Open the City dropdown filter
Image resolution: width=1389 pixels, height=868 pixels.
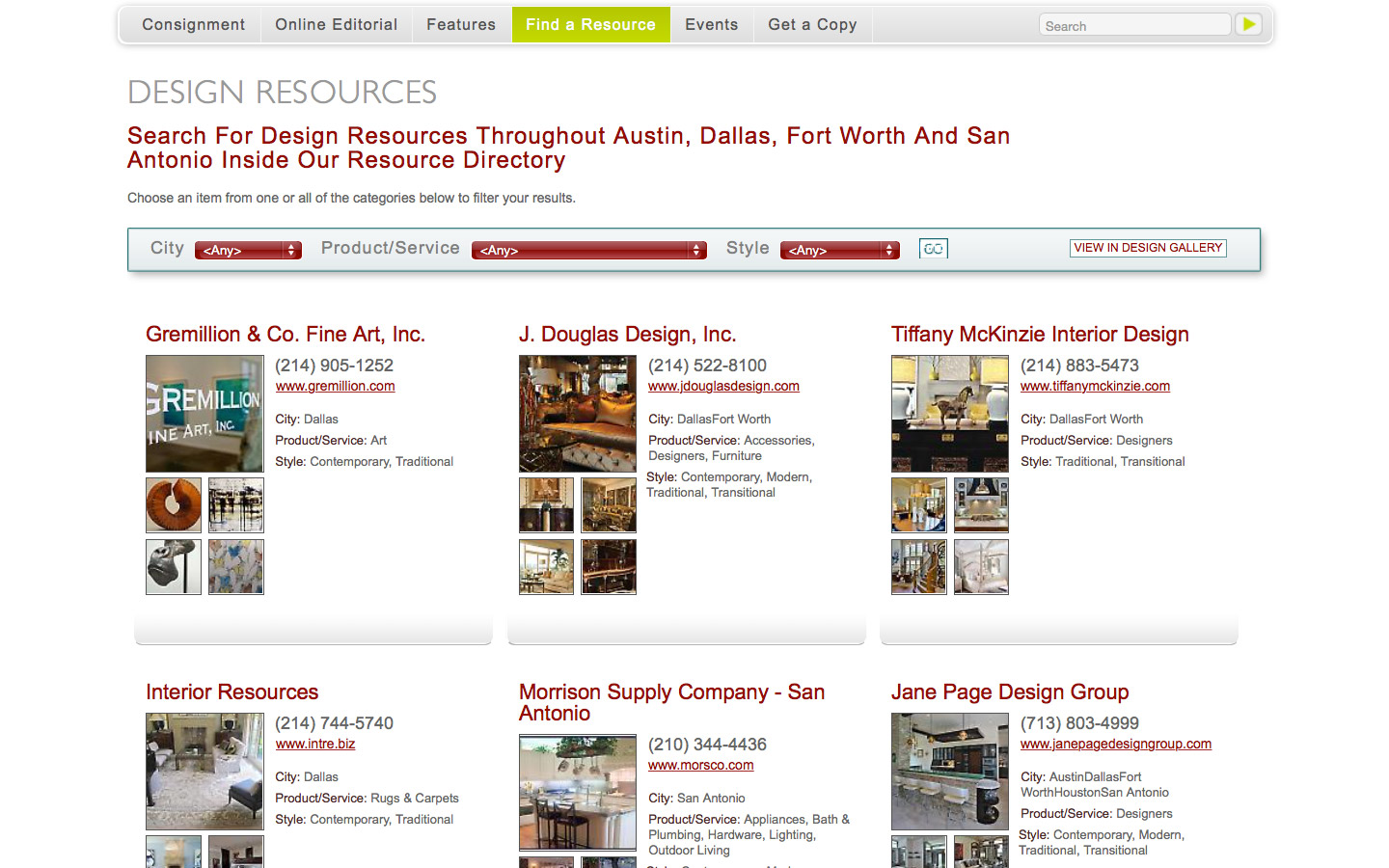[x=248, y=250]
